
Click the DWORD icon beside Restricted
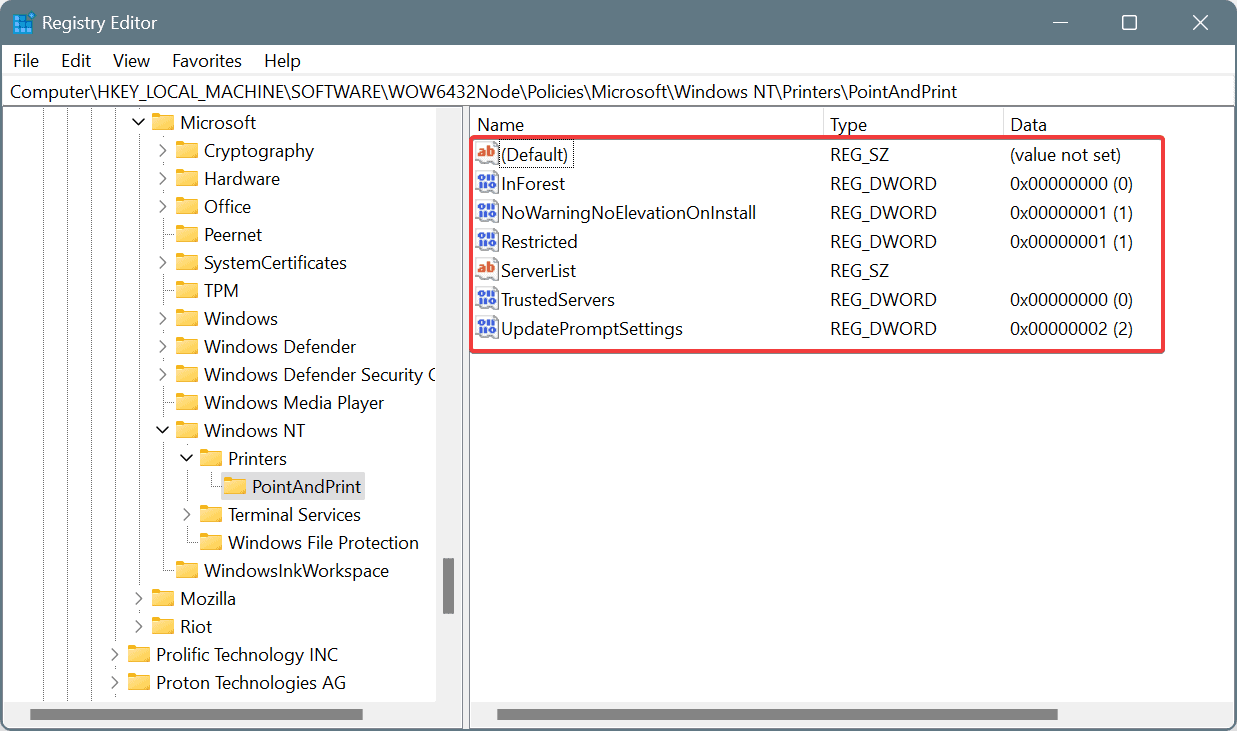[486, 241]
